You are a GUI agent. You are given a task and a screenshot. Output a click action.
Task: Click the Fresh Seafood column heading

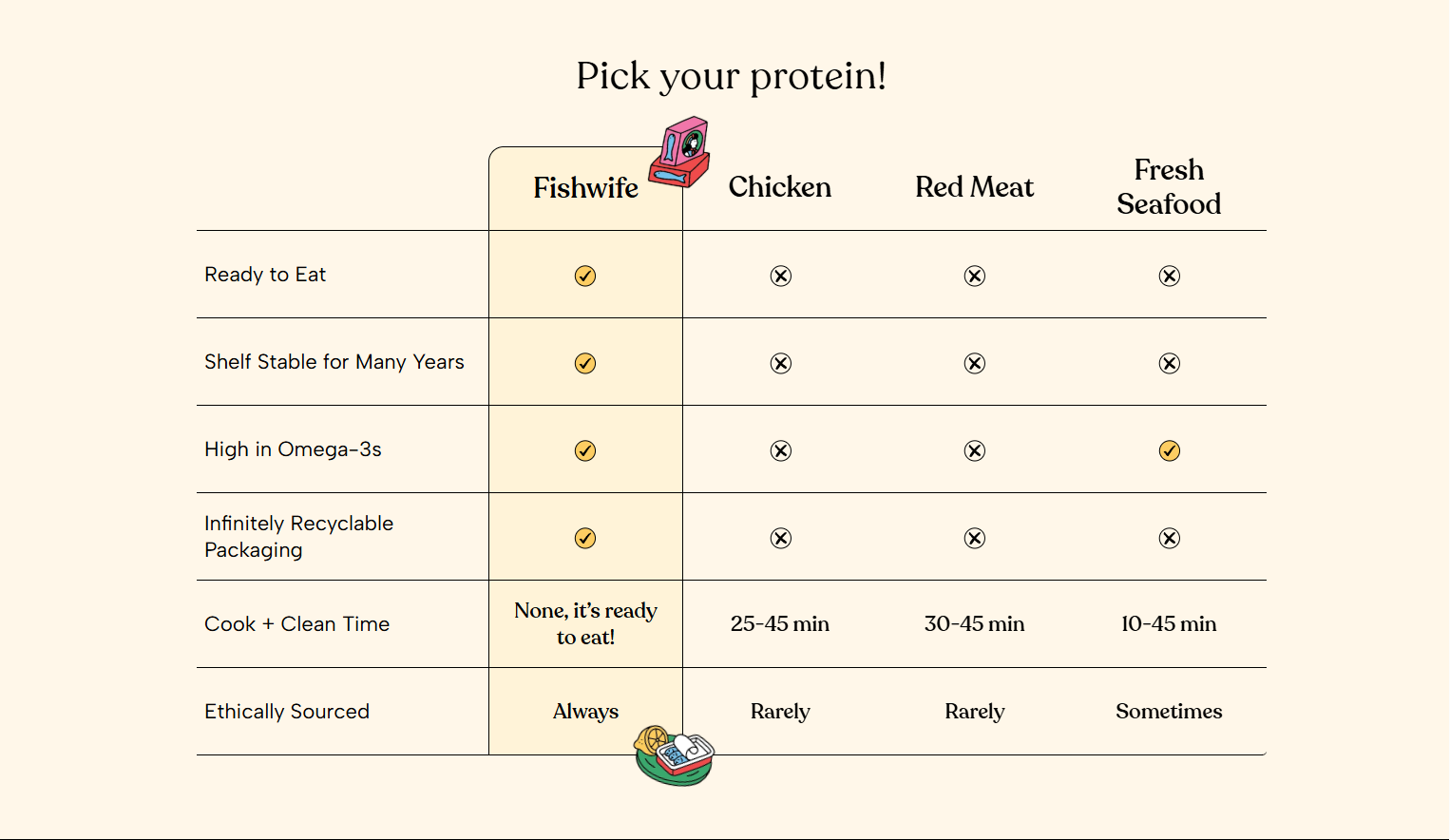(1169, 187)
